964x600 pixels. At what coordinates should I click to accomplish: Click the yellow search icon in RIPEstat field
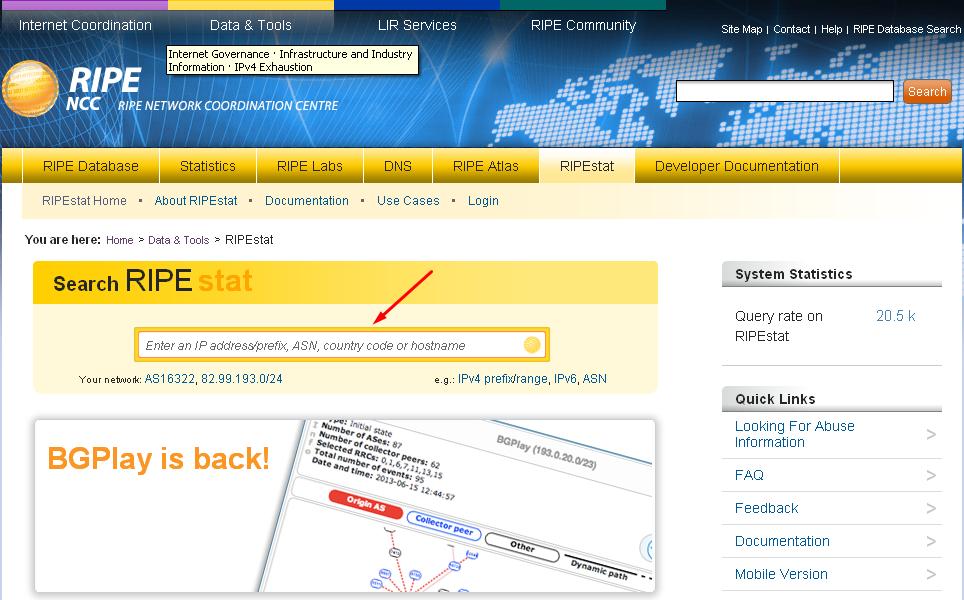(532, 345)
